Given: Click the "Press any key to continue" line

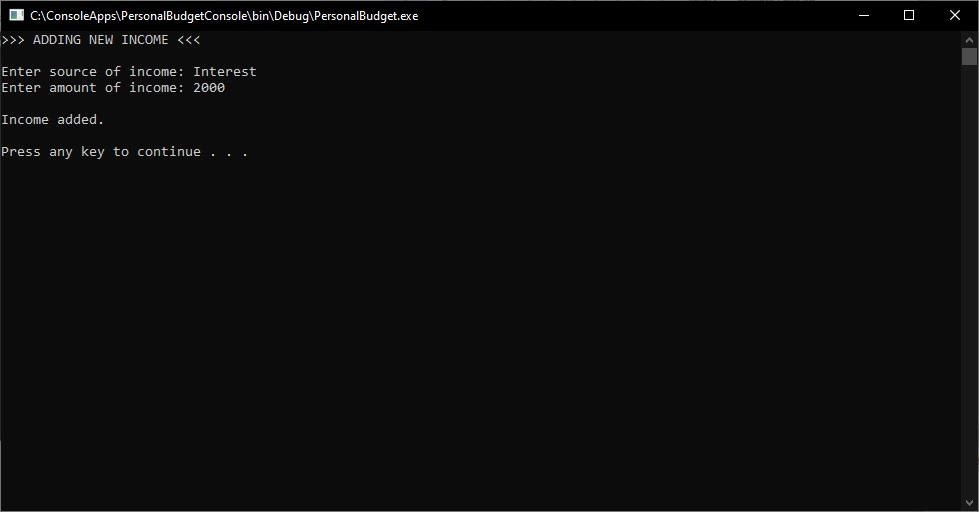Looking at the screenshot, I should pyautogui.click(x=124, y=152).
